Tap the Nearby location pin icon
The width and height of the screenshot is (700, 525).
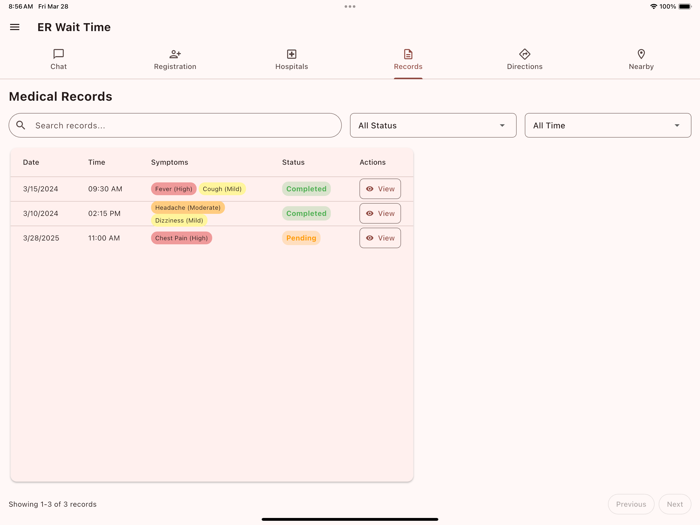point(641,54)
